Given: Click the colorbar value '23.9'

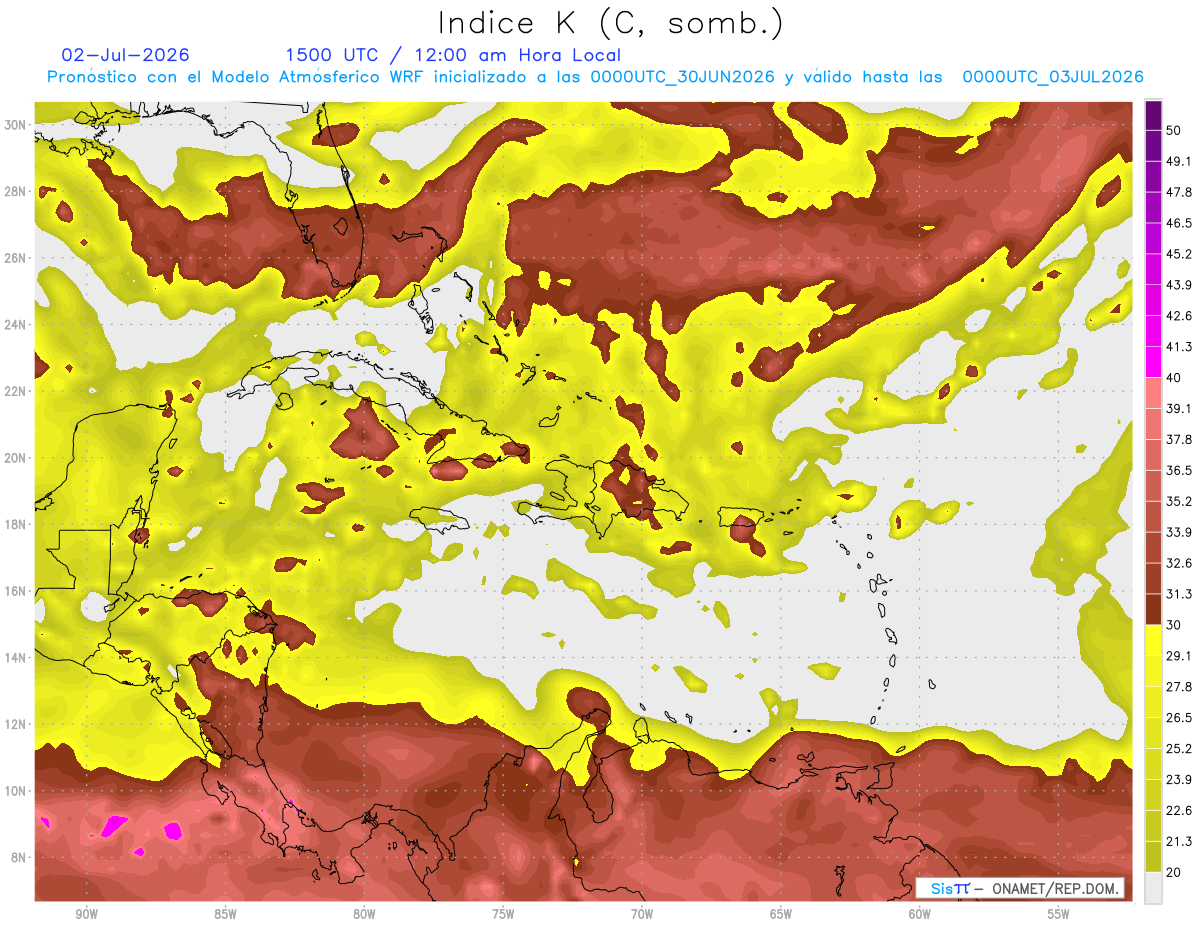Looking at the screenshot, I should pos(1178,781).
